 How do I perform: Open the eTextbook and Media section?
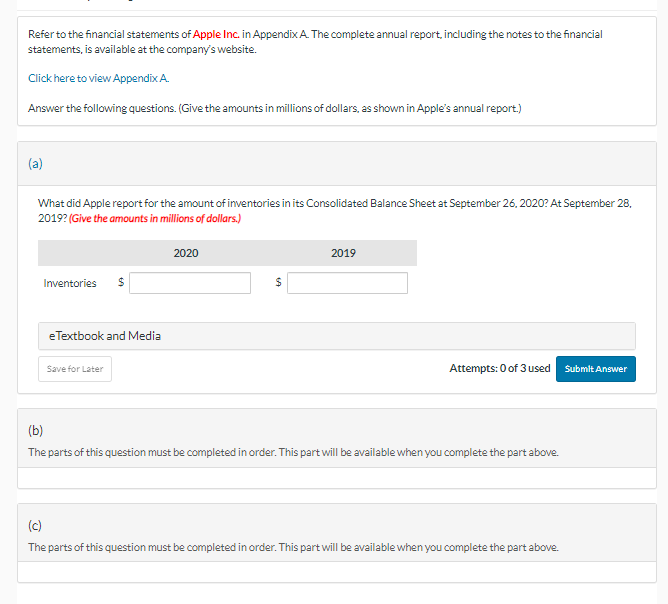(337, 336)
